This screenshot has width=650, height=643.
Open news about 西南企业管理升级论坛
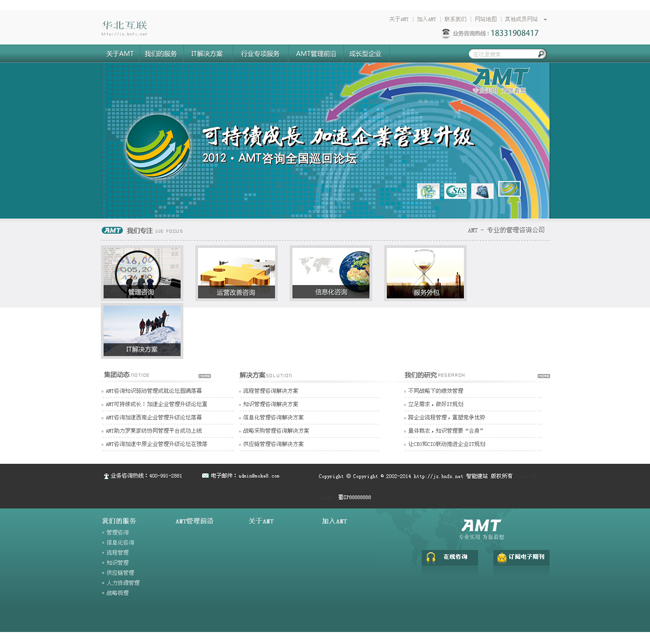click(154, 417)
